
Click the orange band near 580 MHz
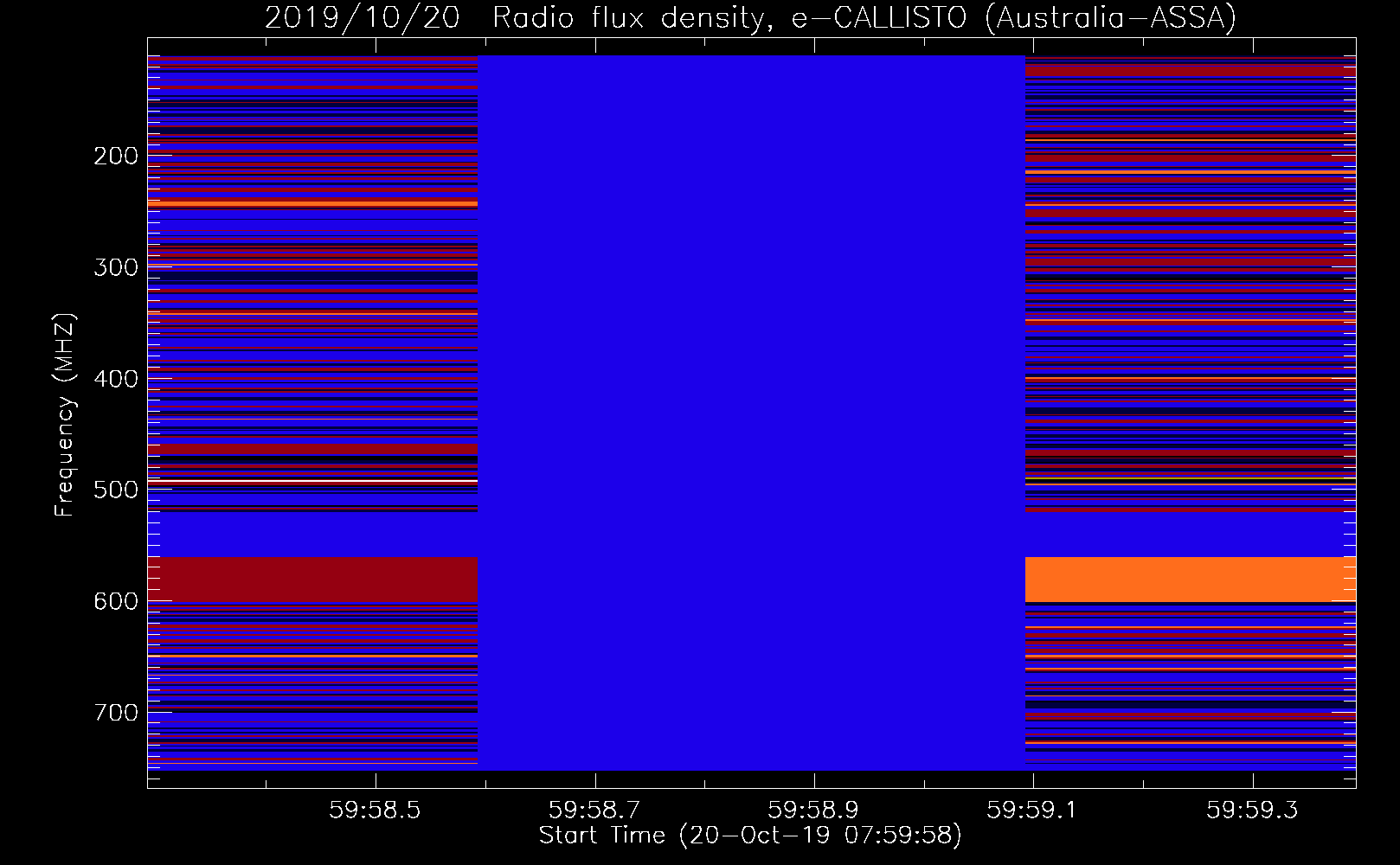tap(1191, 580)
